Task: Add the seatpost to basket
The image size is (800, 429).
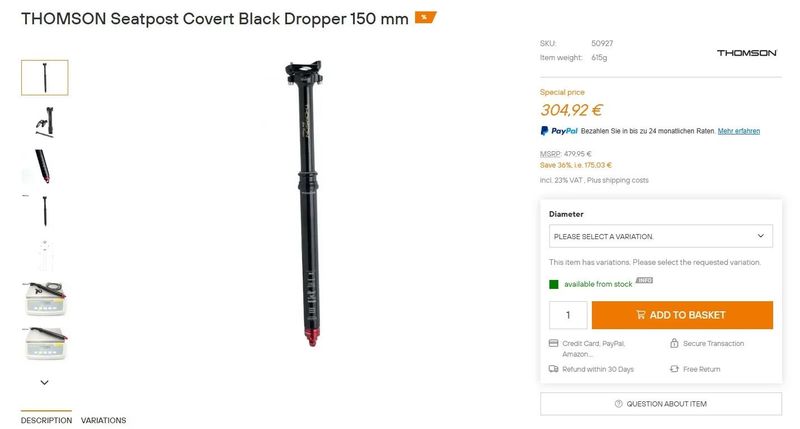Action: pos(682,315)
